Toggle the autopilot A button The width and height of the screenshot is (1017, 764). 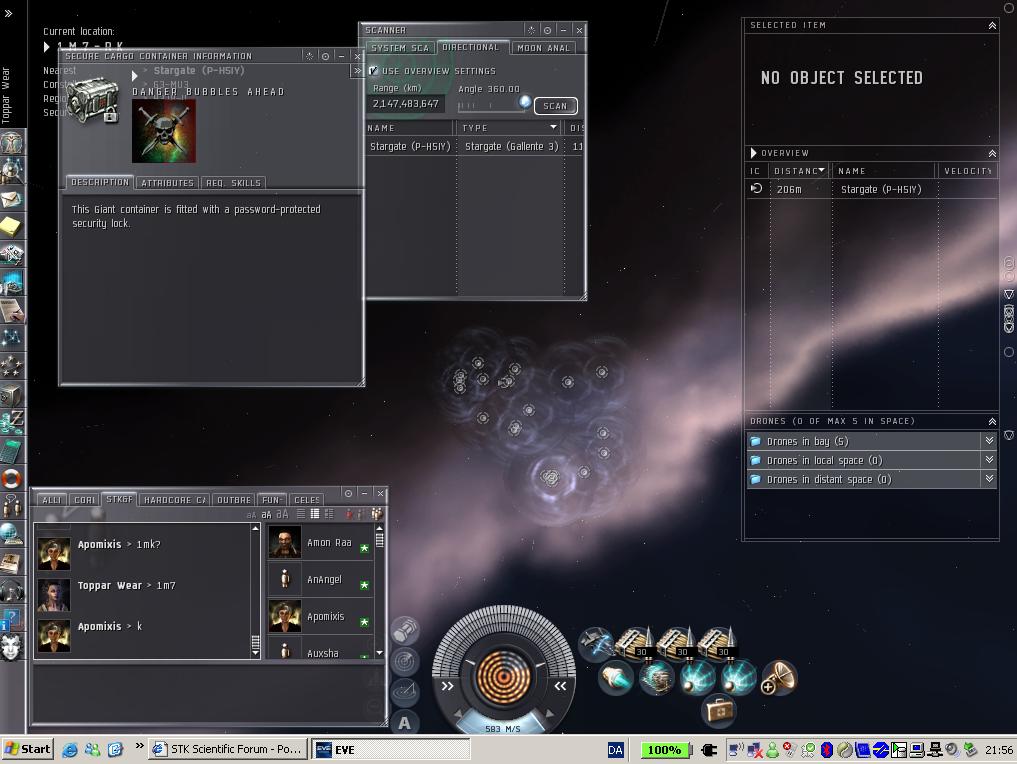click(405, 722)
